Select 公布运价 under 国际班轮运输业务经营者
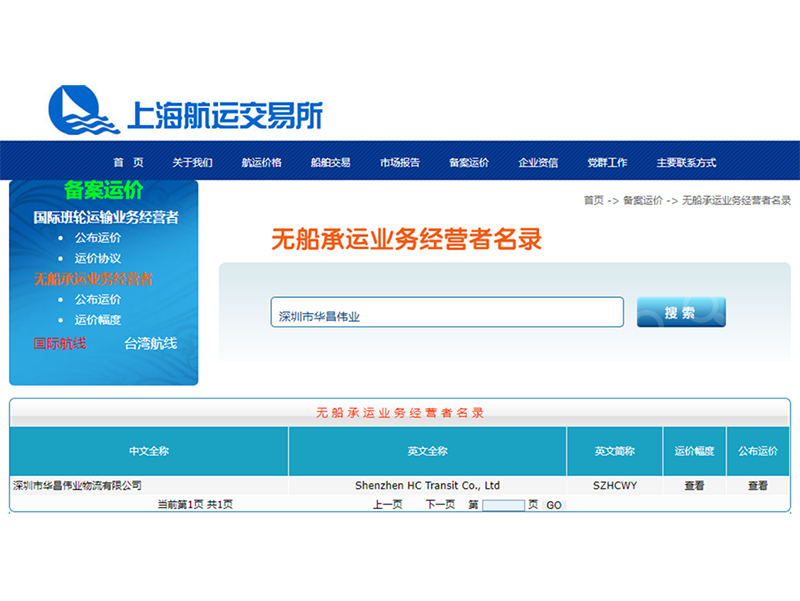Screen dimensions: 800x601 [x=98, y=238]
